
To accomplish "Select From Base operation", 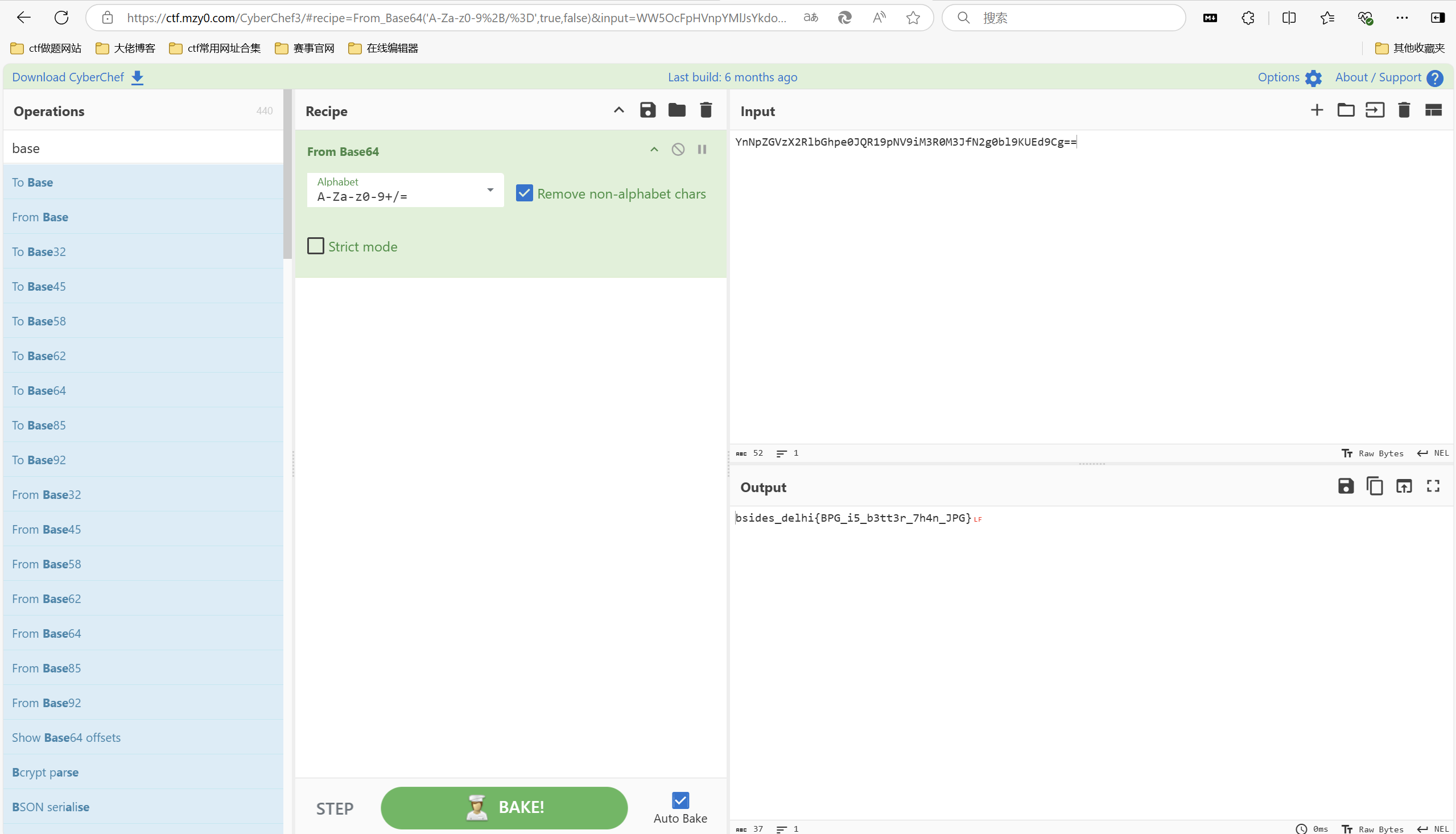I will click(x=143, y=217).
